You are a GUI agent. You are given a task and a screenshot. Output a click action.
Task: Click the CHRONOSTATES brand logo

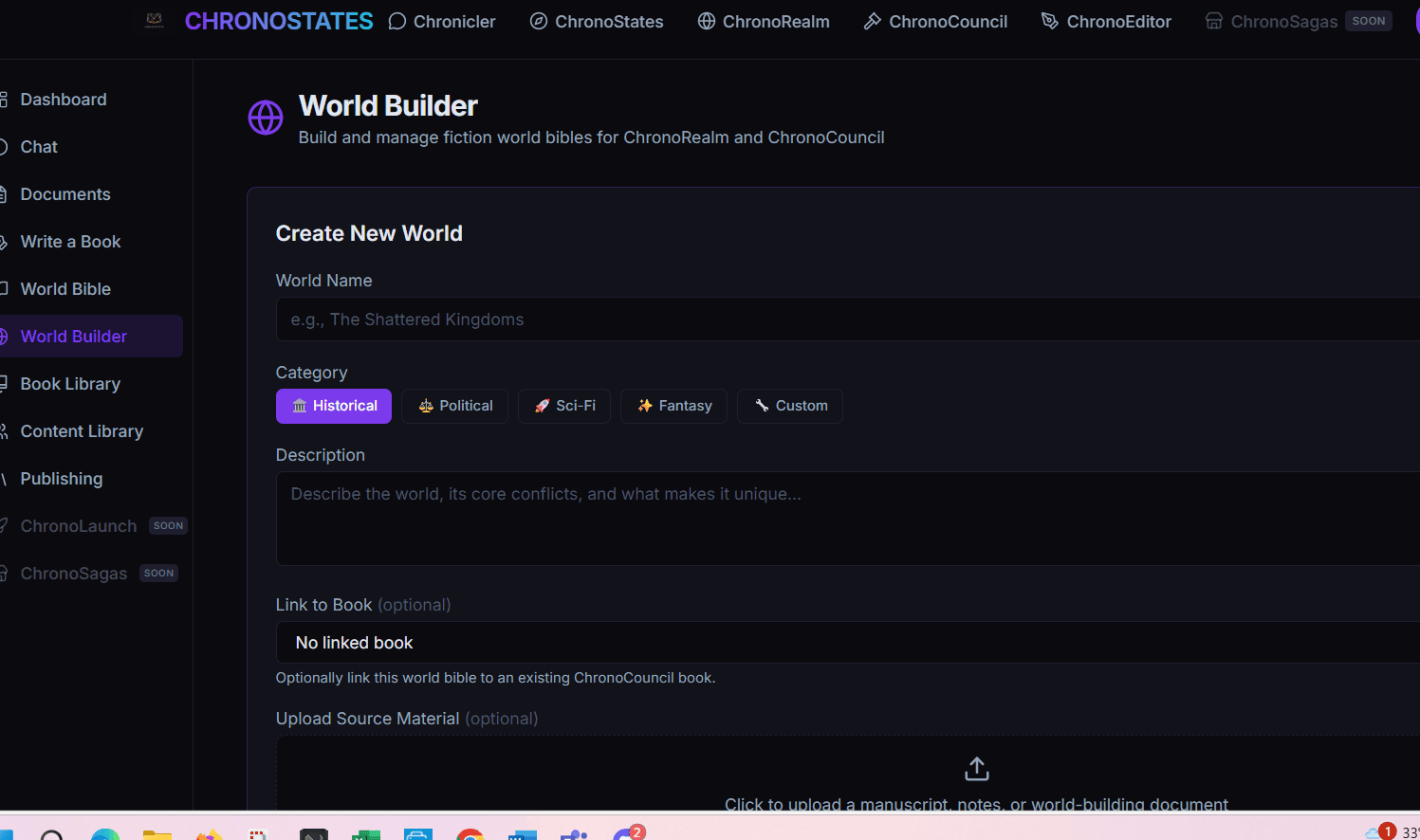(x=279, y=22)
